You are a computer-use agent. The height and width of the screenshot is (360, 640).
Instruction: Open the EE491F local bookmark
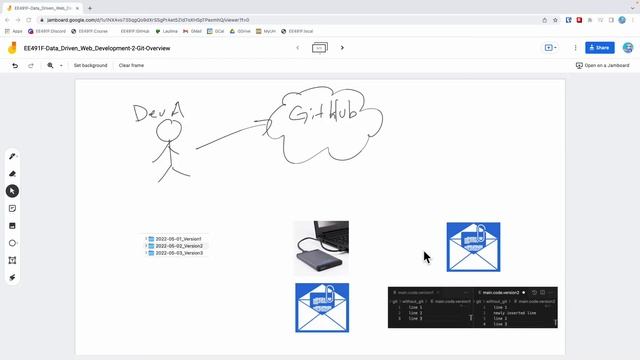297,31
